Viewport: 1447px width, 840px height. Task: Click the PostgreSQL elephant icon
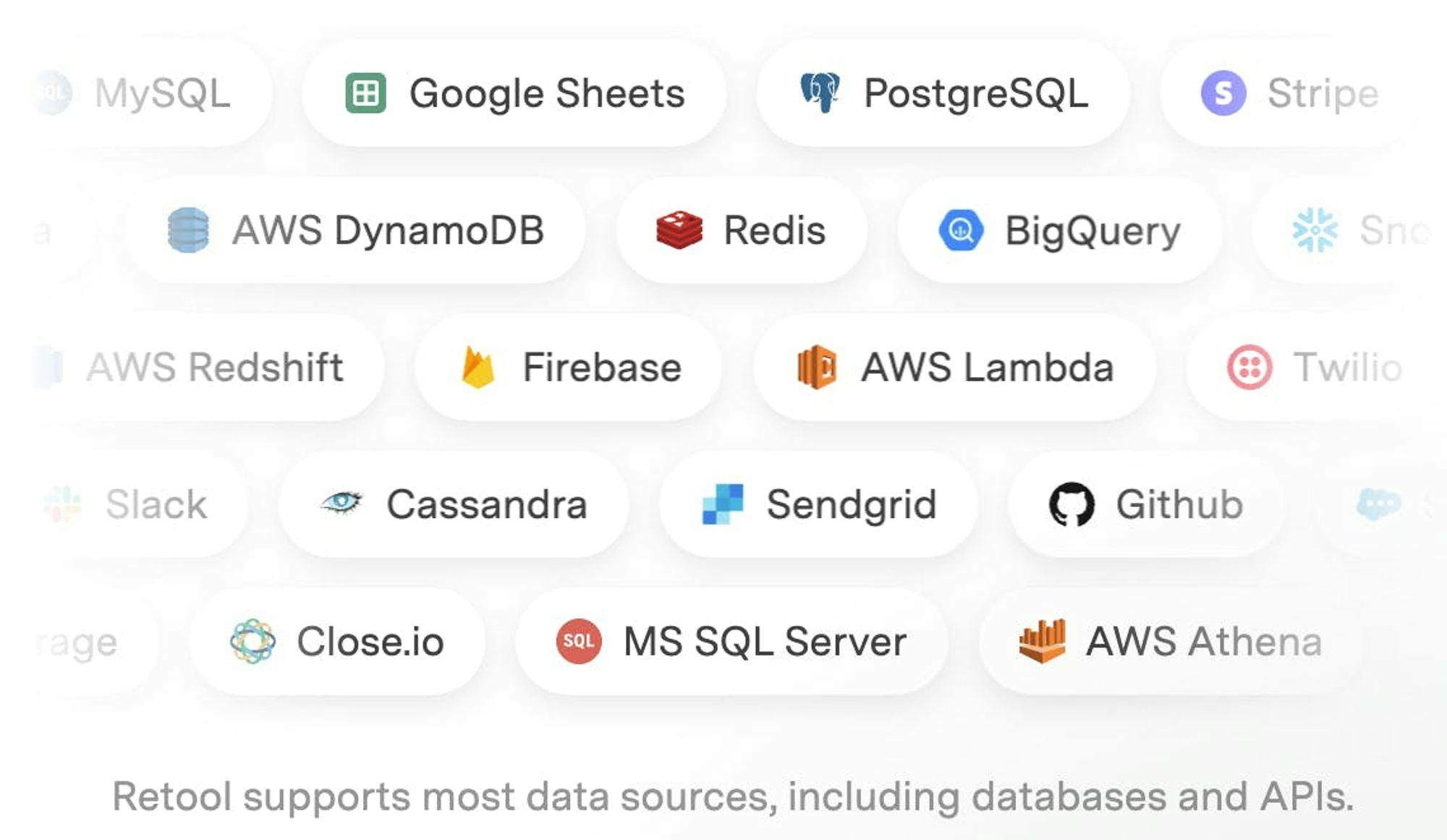point(820,93)
